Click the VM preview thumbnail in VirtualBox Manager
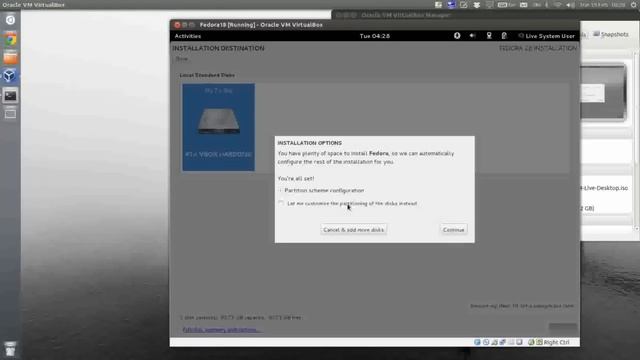The height and width of the screenshot is (360, 640). click(603, 92)
